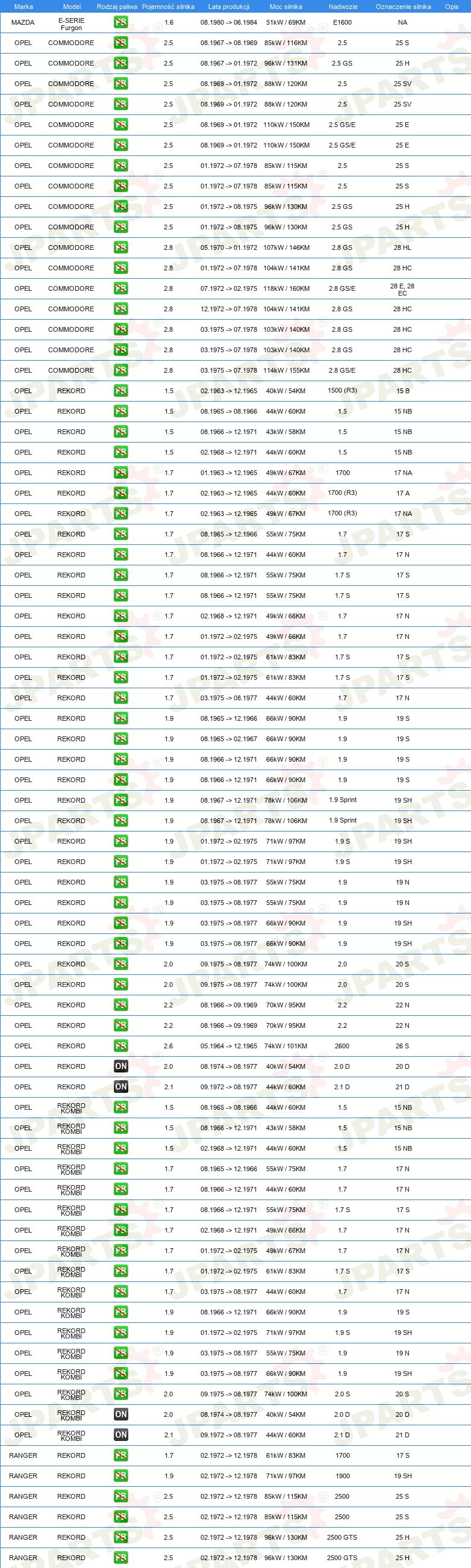Screen dimensions: 471x1568
Task: Click the ON diesel icon for REKORD 2.1 D sedan
Action: (x=121, y=1086)
